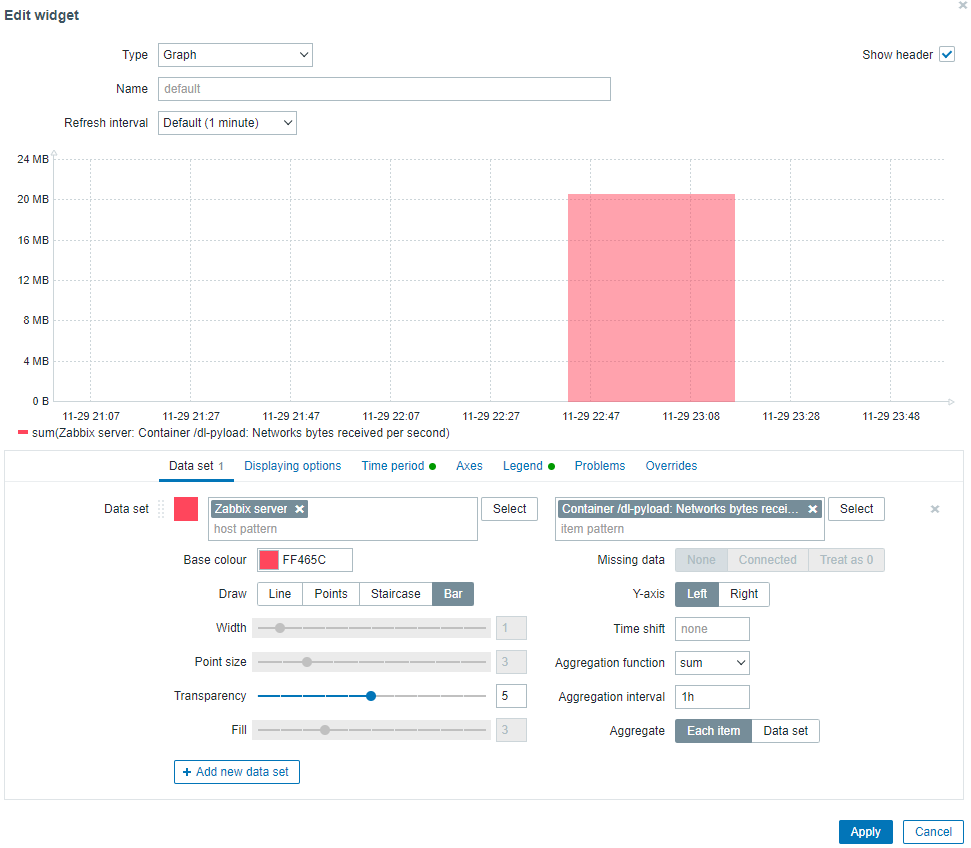
Task: Set Draw style to Bar
Action: point(453,594)
